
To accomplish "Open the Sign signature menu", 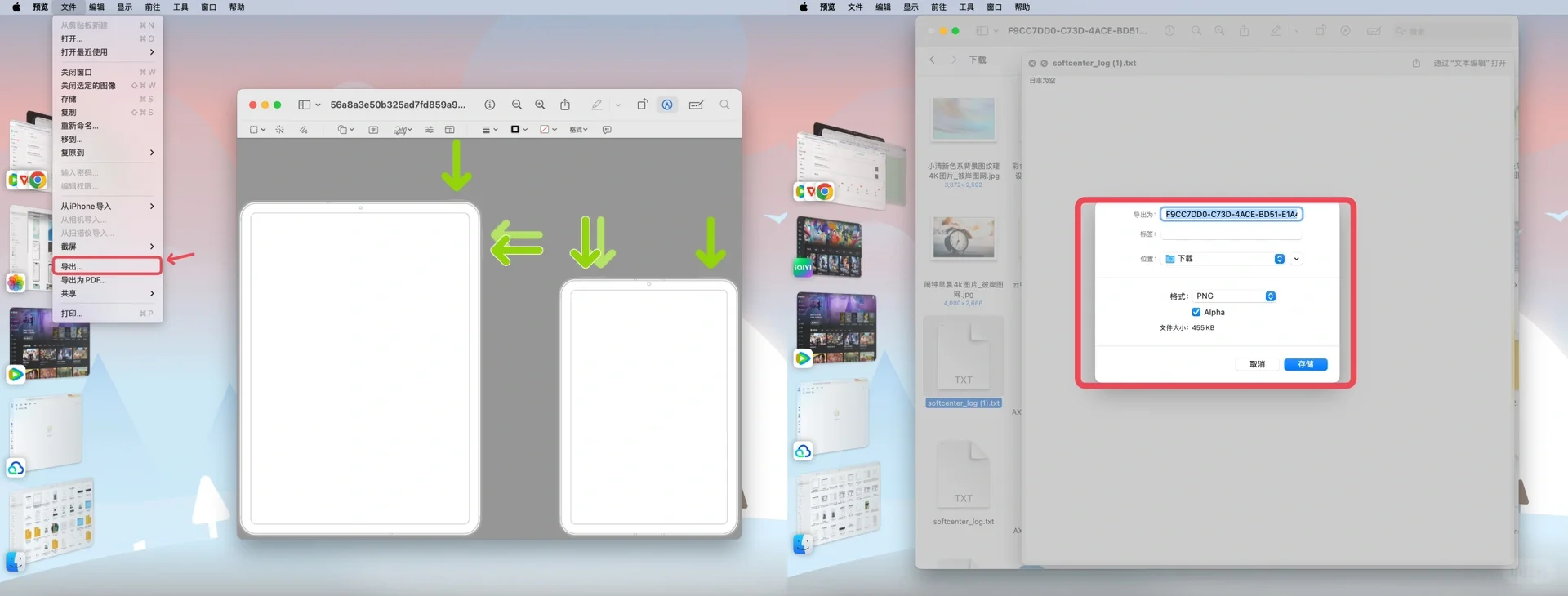I will coord(403,130).
